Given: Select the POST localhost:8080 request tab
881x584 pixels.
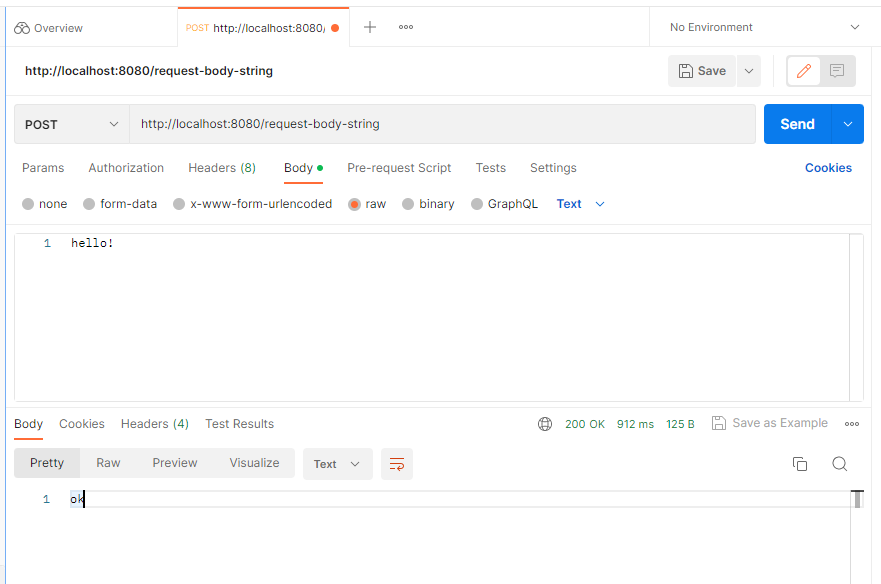Looking at the screenshot, I should point(263,28).
